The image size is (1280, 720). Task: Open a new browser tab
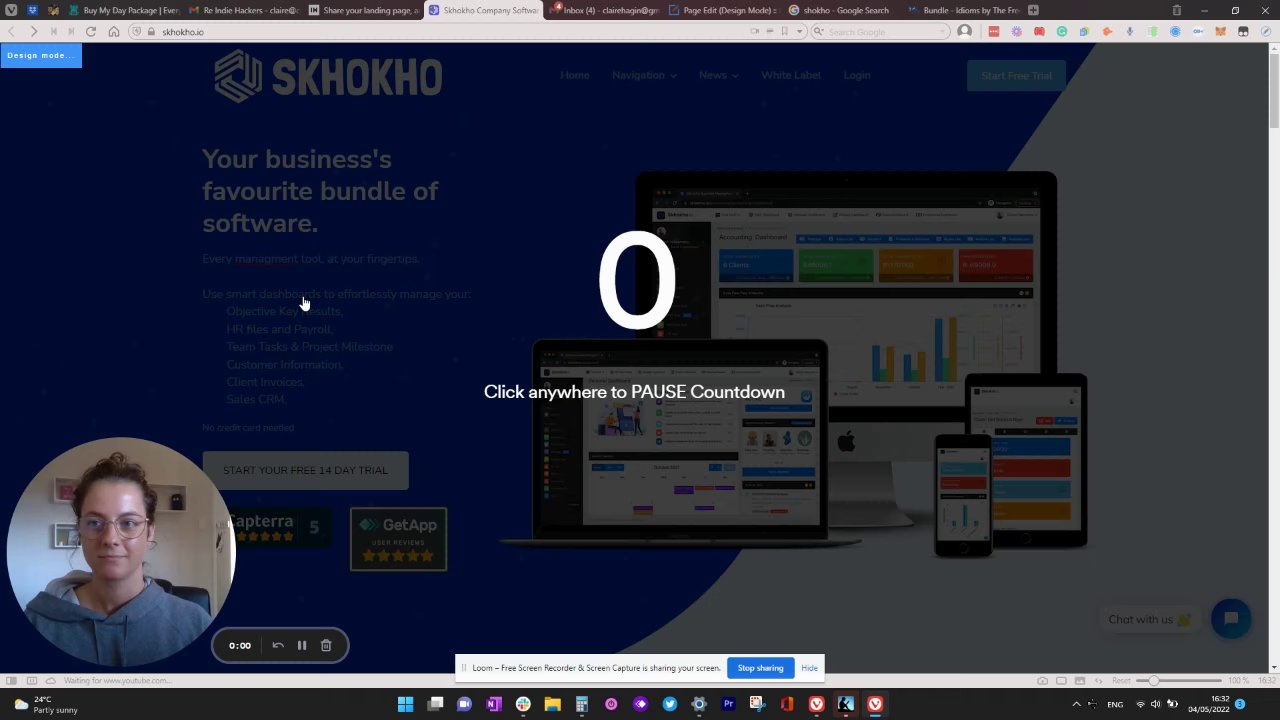tap(1033, 10)
